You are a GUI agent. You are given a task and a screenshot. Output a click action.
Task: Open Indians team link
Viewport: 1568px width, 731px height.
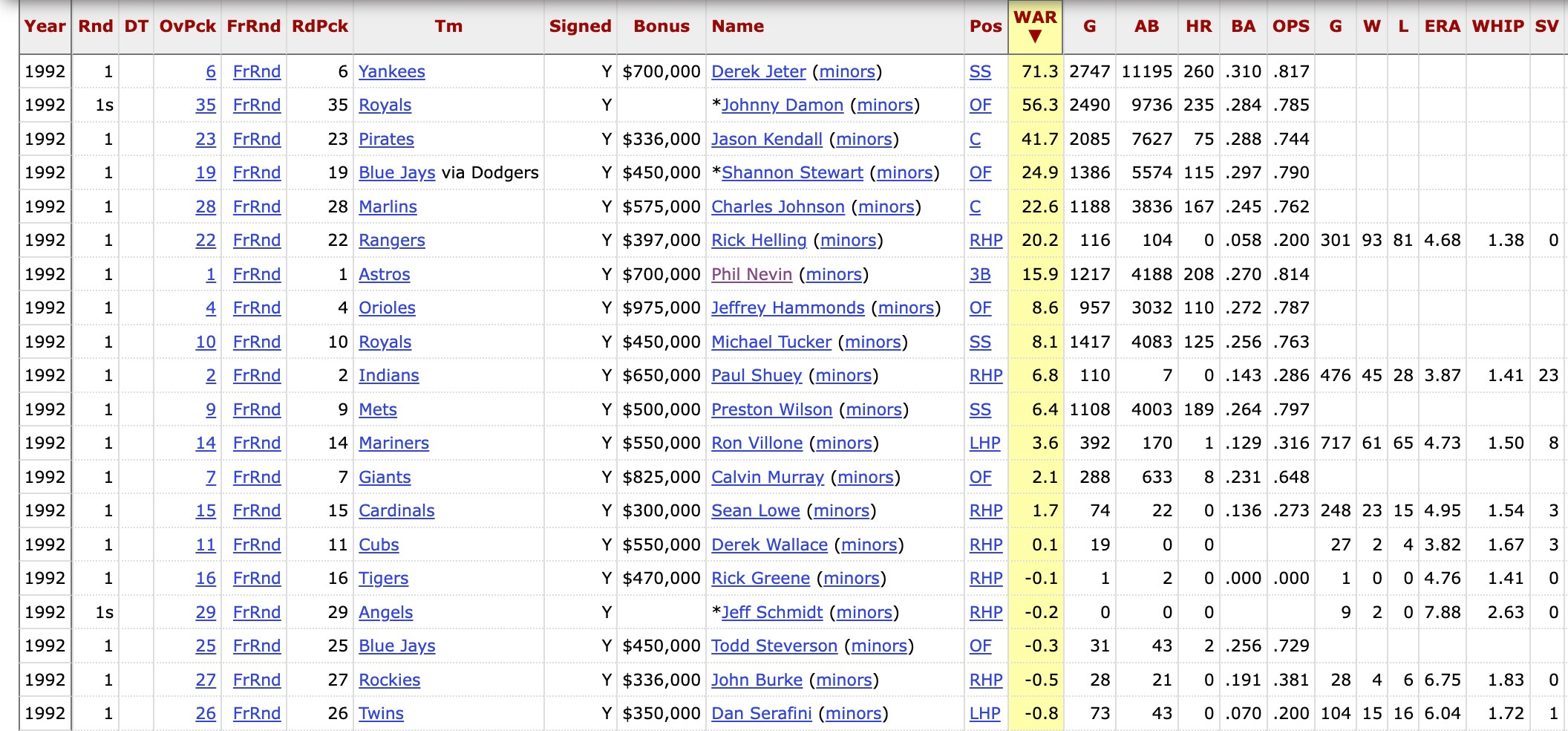[x=389, y=376]
